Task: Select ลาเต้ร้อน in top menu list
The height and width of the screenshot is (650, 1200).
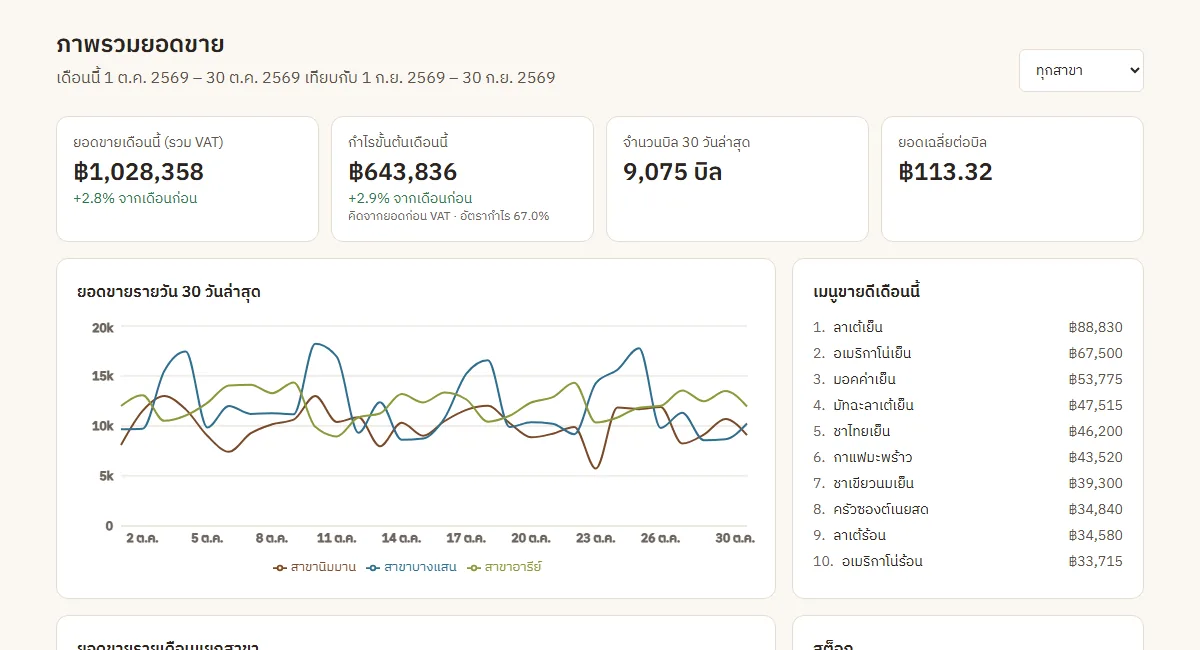Action: coord(859,535)
